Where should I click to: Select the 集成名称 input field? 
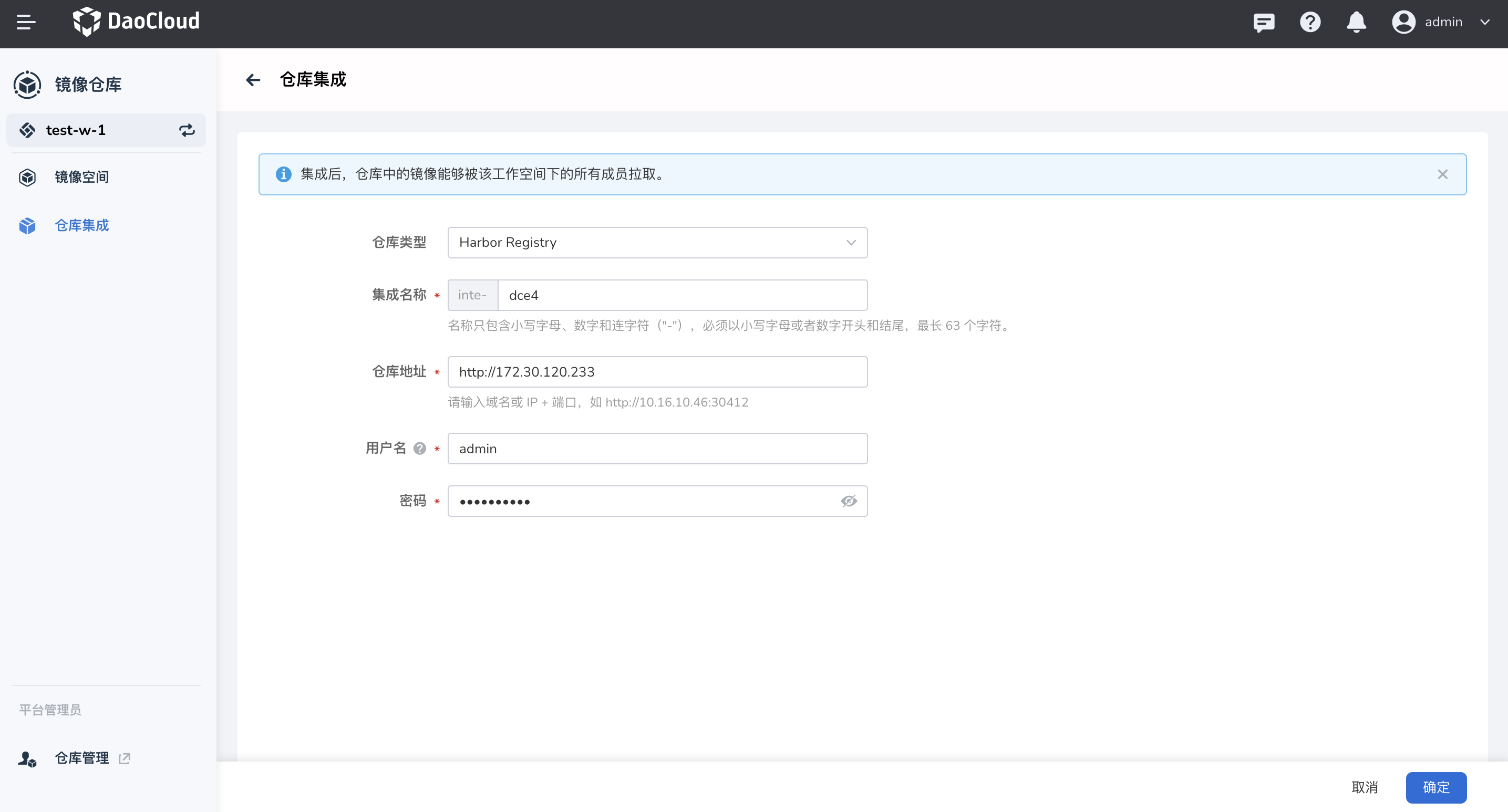684,295
